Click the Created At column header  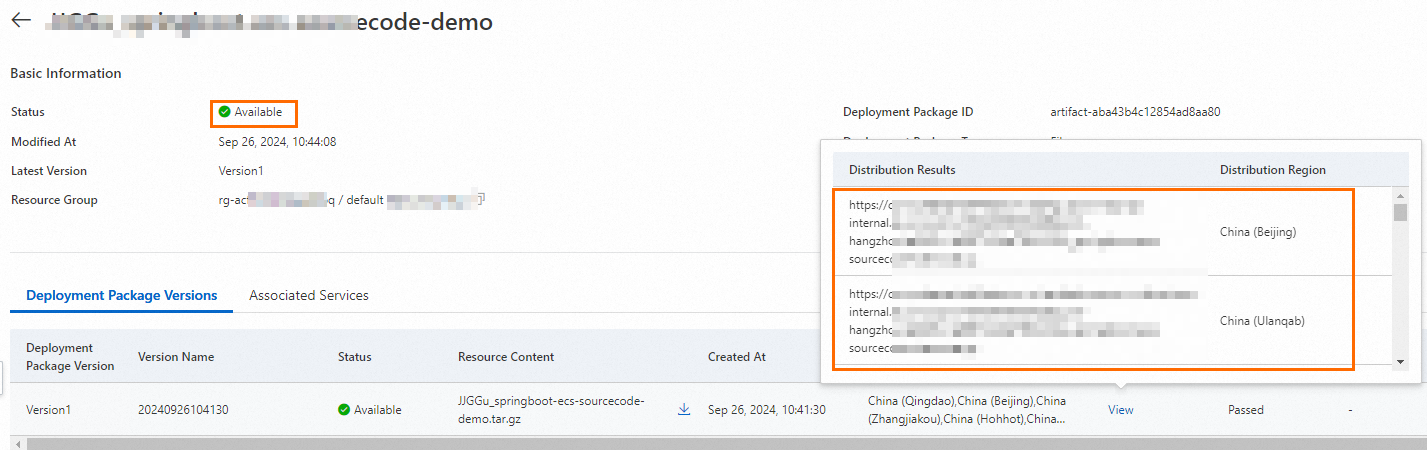pyautogui.click(x=737, y=357)
